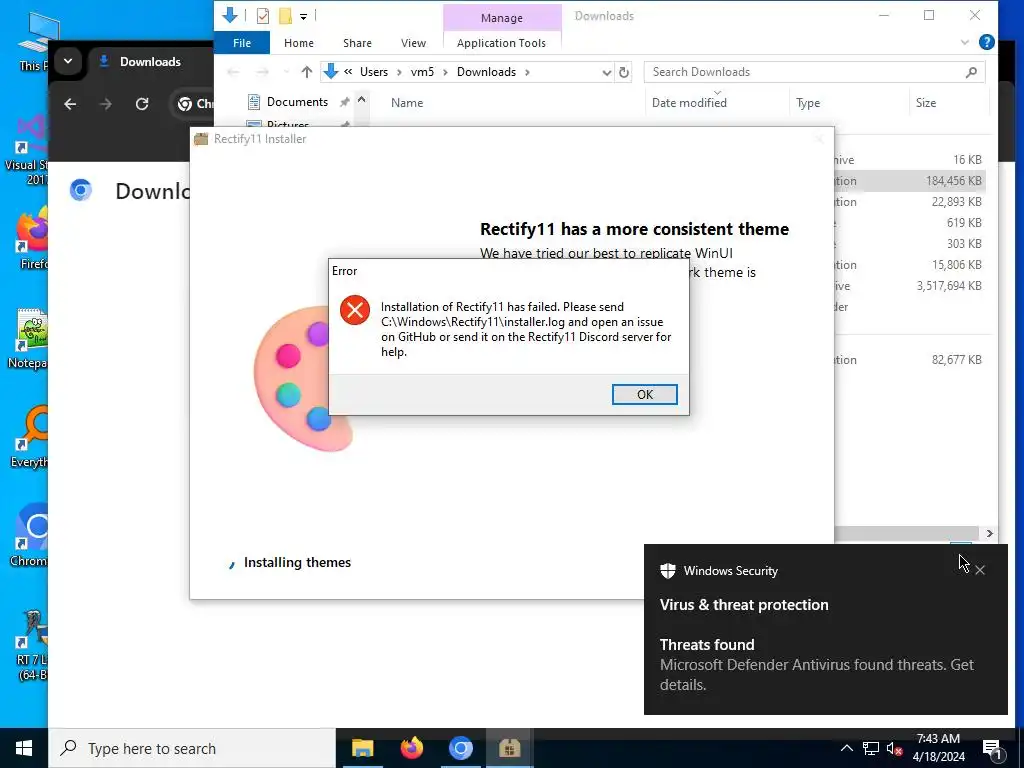
Task: Click the navigation pane scroll up arrow
Action: [361, 99]
